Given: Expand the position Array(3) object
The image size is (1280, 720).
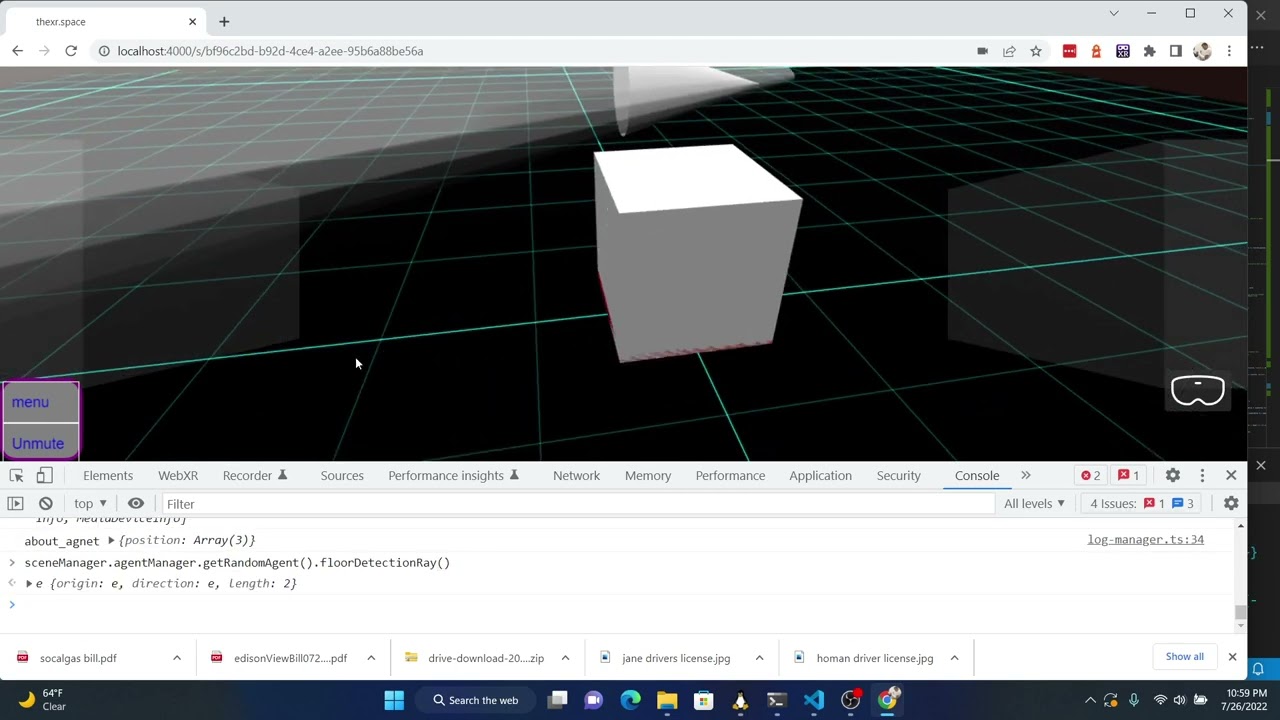Looking at the screenshot, I should (x=111, y=540).
